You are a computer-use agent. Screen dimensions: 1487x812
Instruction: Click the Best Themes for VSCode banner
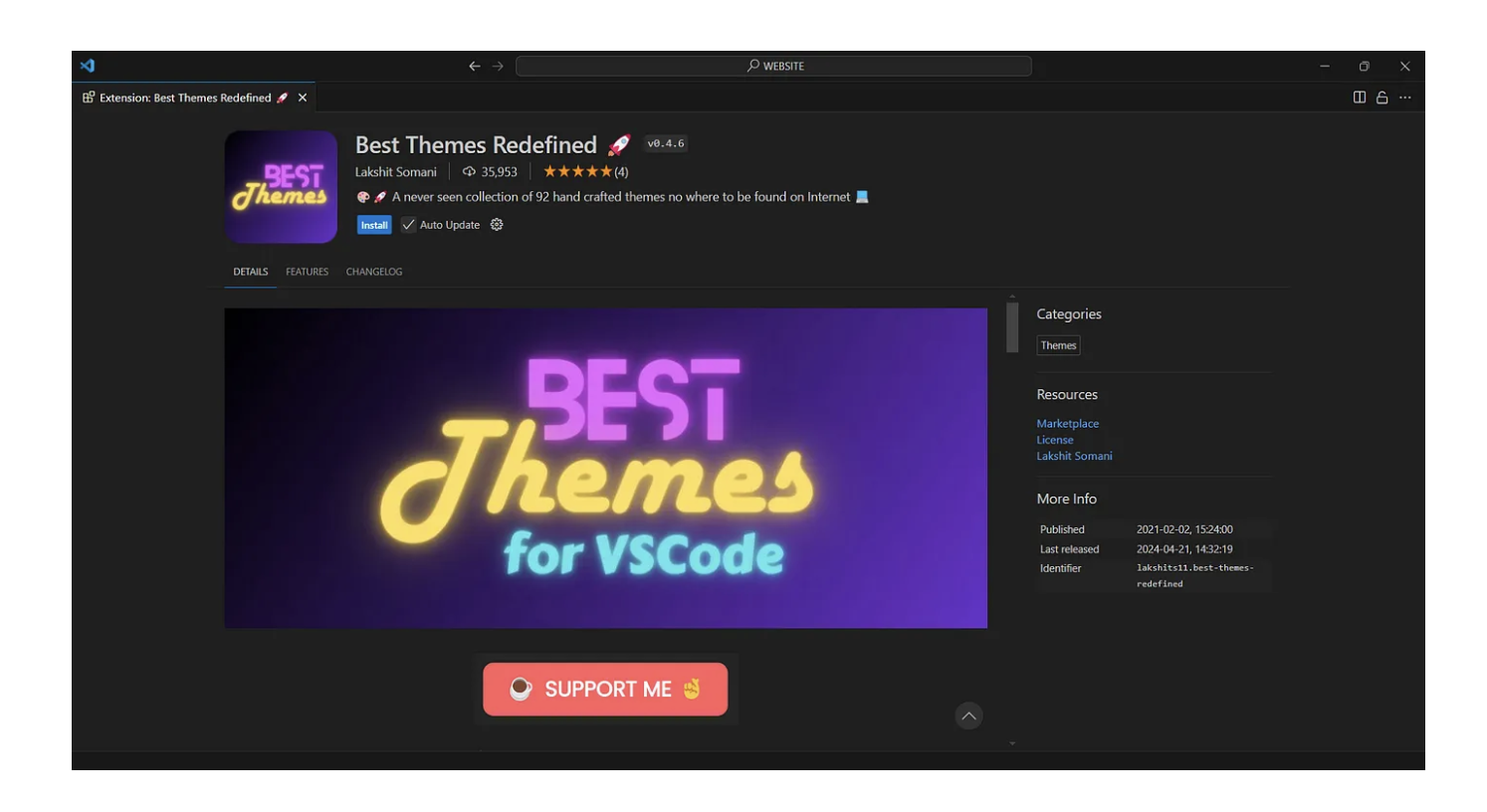[x=605, y=468]
